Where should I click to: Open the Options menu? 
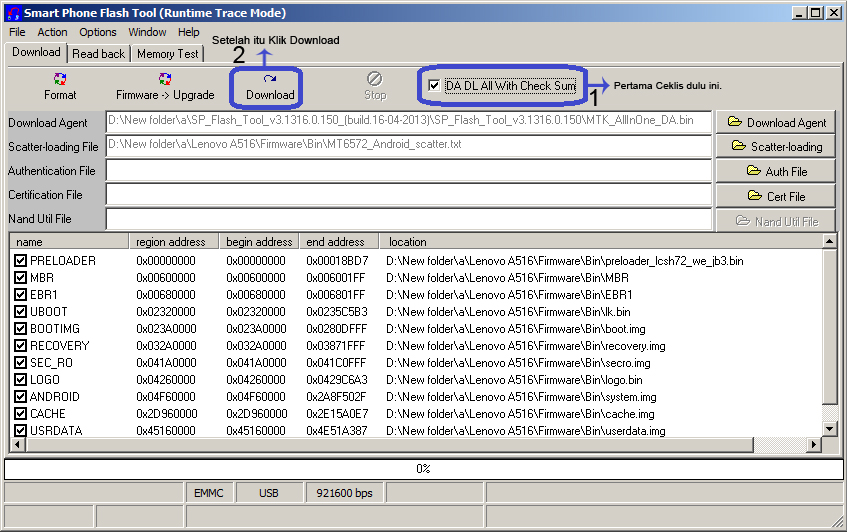click(x=98, y=32)
